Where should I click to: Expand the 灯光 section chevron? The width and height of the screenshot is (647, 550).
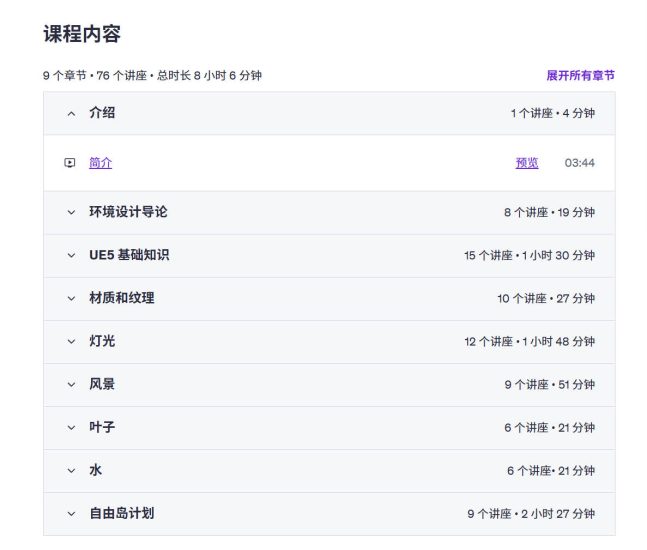click(x=71, y=342)
